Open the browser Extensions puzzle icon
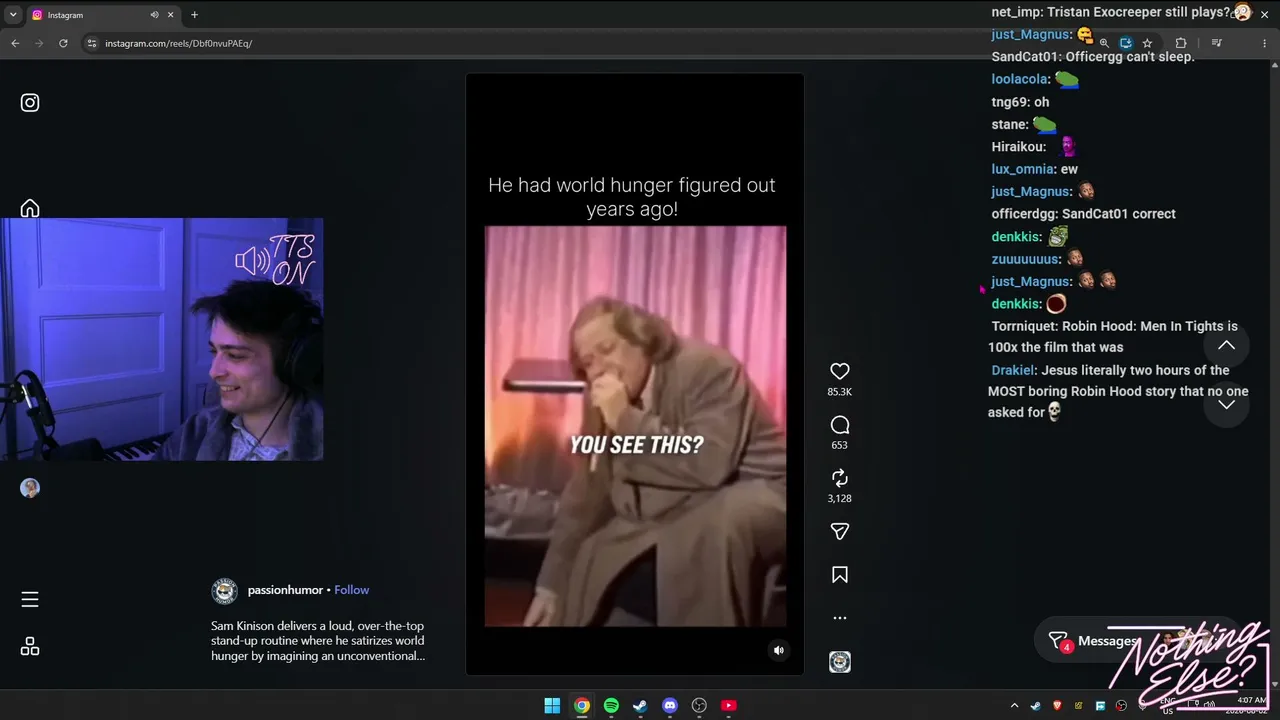Screen dimensions: 1280x720 point(1181,43)
